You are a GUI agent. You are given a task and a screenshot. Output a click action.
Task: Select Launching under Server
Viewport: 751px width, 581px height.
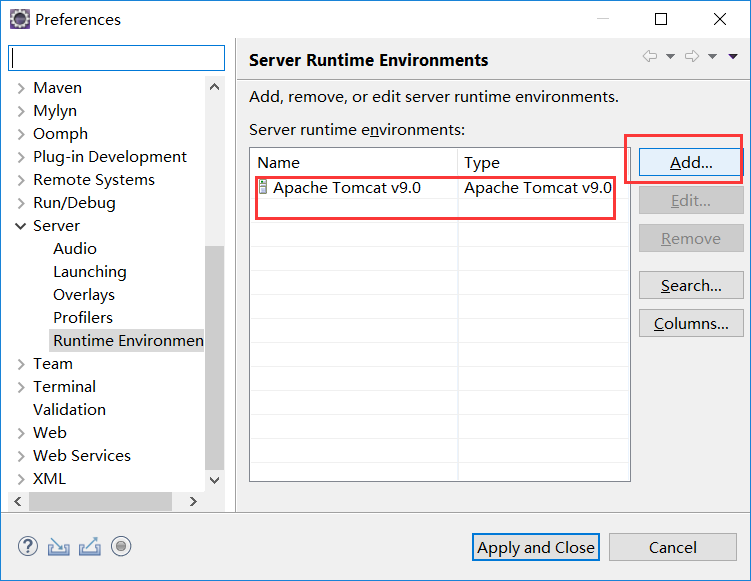click(90, 272)
